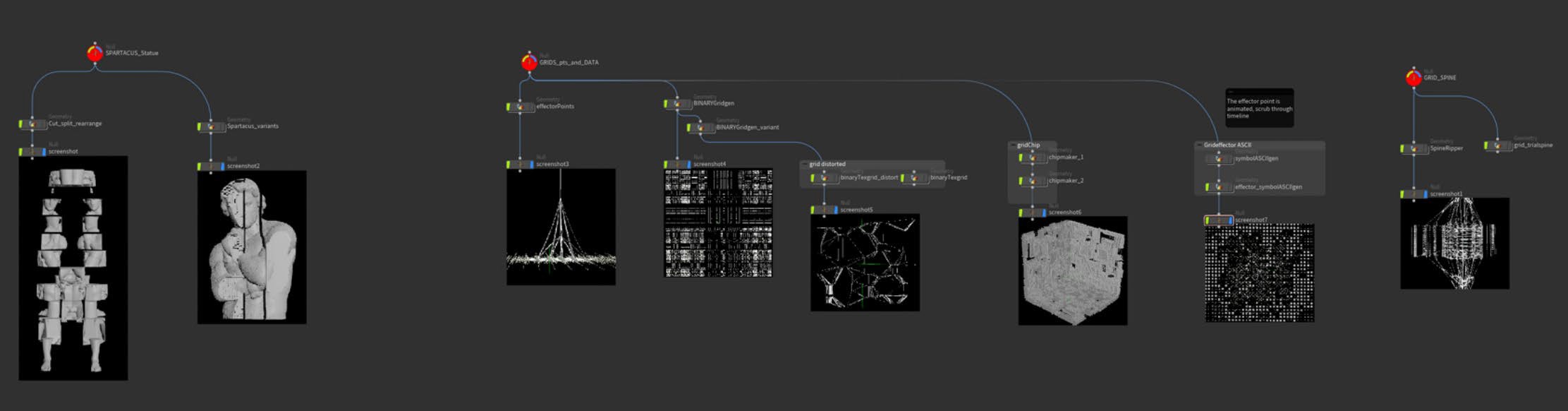Toggle green flag on chipmaker_1 node
The width and height of the screenshot is (1568, 411).
(1021, 158)
